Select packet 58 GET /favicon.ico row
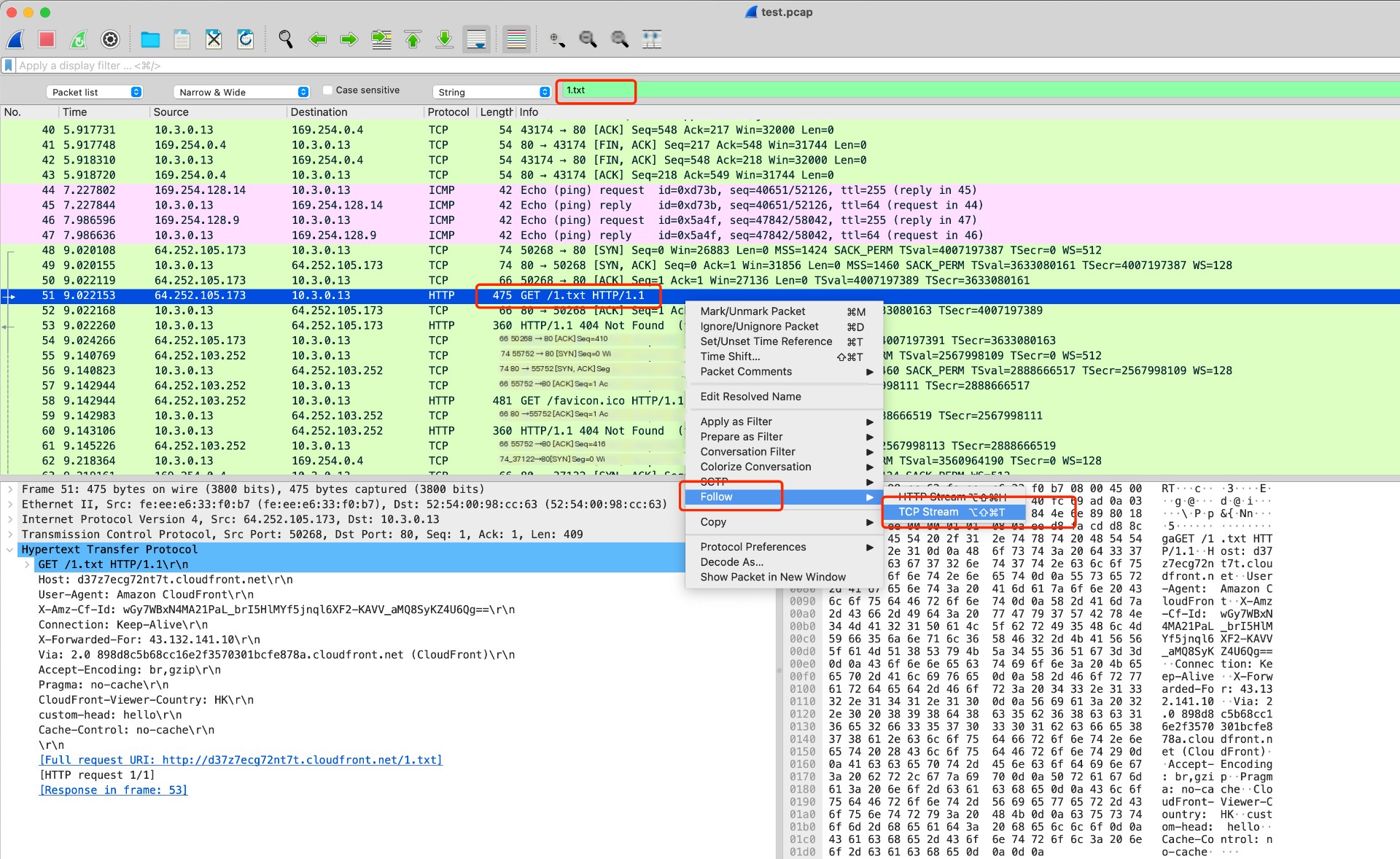 coord(343,400)
